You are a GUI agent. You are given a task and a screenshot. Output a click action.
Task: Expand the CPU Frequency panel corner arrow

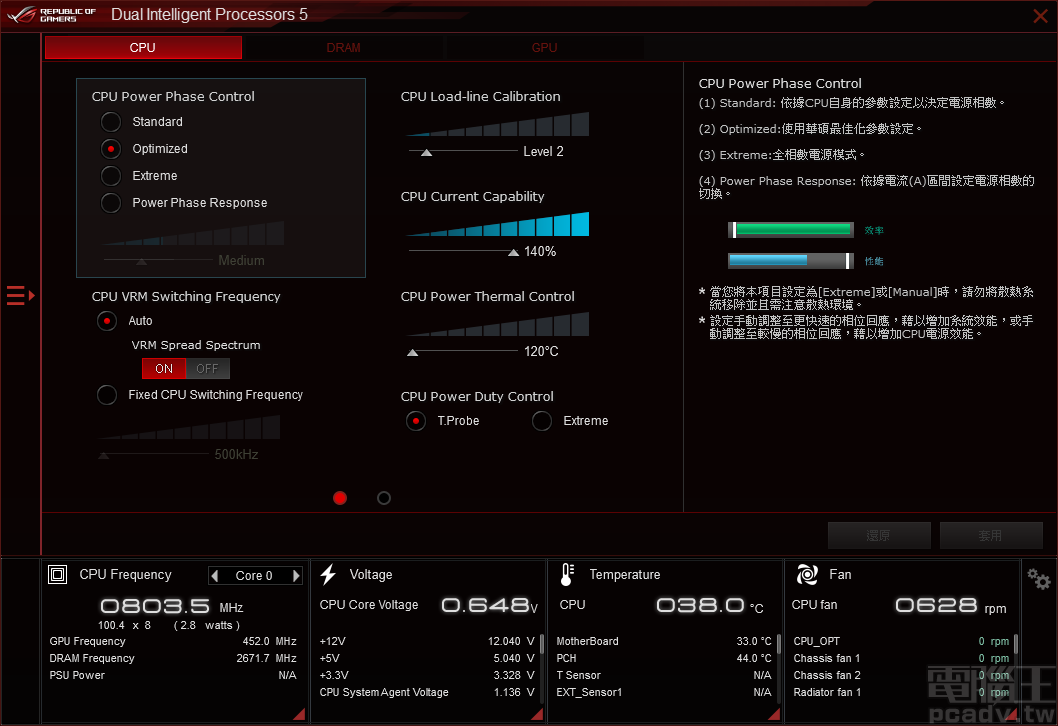pyautogui.click(x=299, y=714)
